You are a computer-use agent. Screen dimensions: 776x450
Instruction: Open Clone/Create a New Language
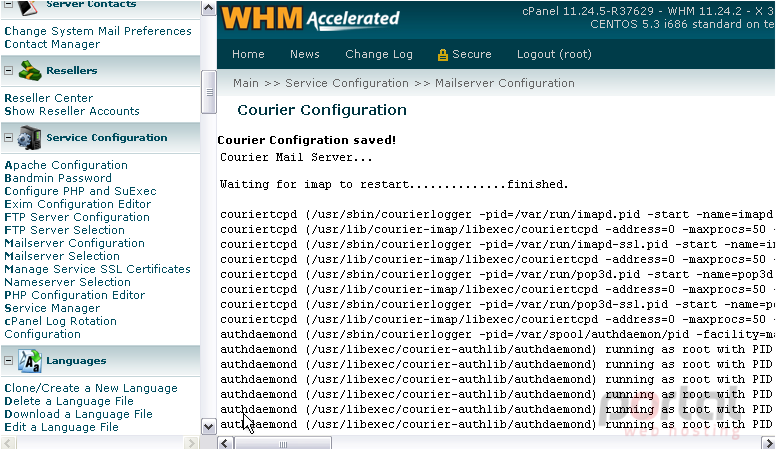91,388
